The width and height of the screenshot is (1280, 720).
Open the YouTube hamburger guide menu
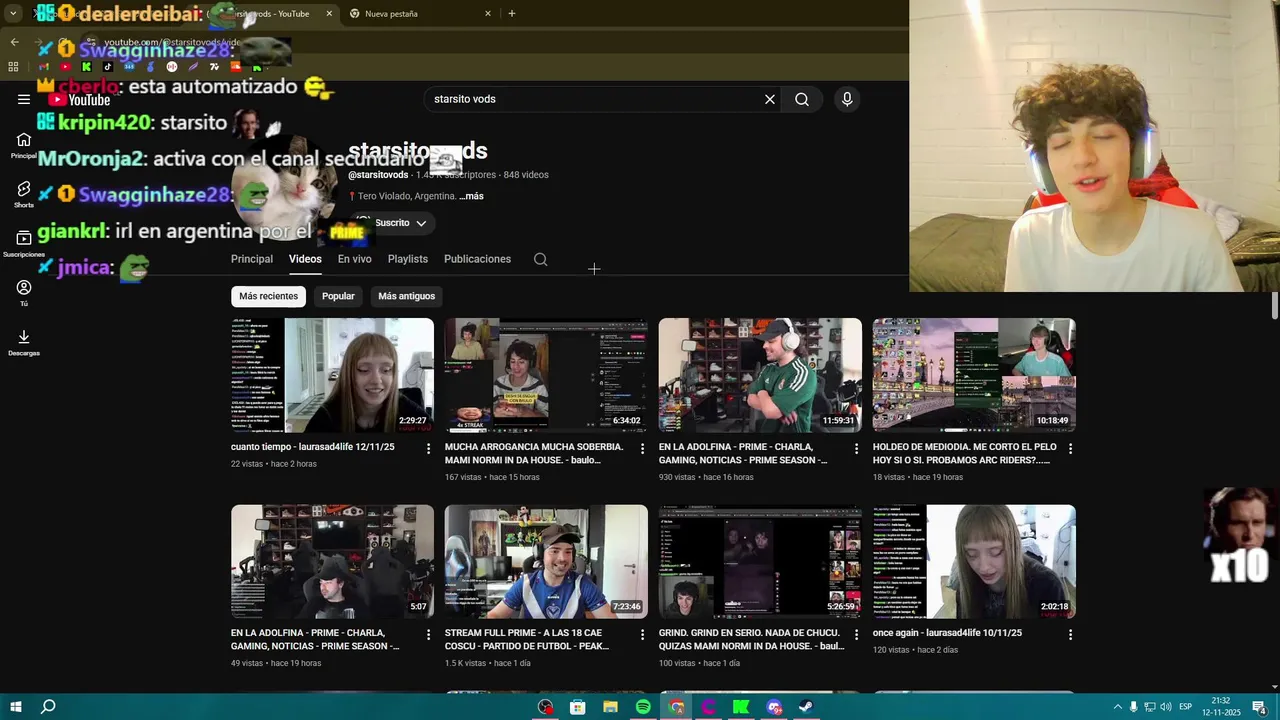(24, 99)
